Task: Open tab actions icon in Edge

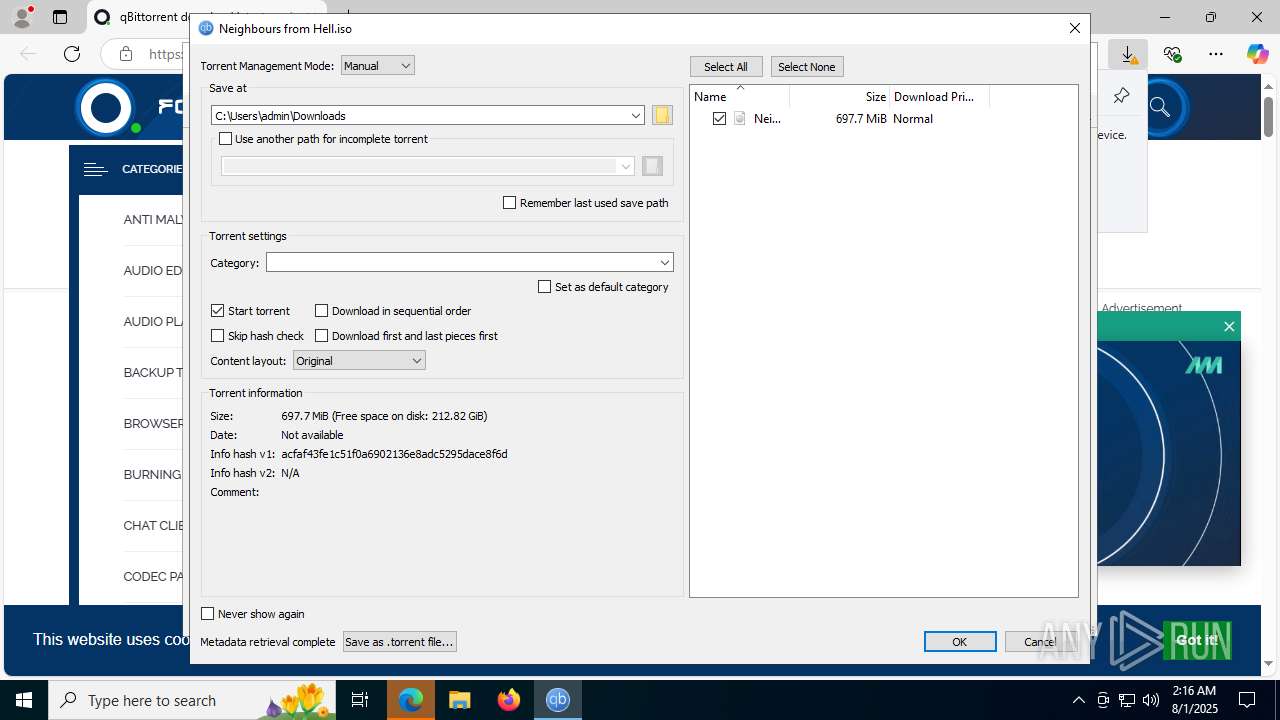Action: pos(60,17)
